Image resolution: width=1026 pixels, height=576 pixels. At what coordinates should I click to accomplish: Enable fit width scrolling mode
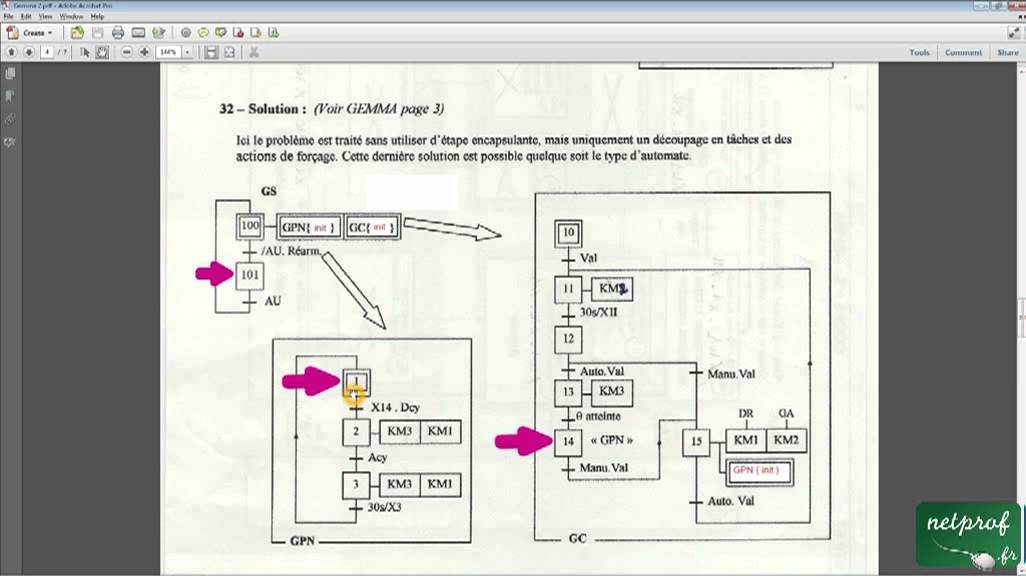pyautogui.click(x=211, y=52)
